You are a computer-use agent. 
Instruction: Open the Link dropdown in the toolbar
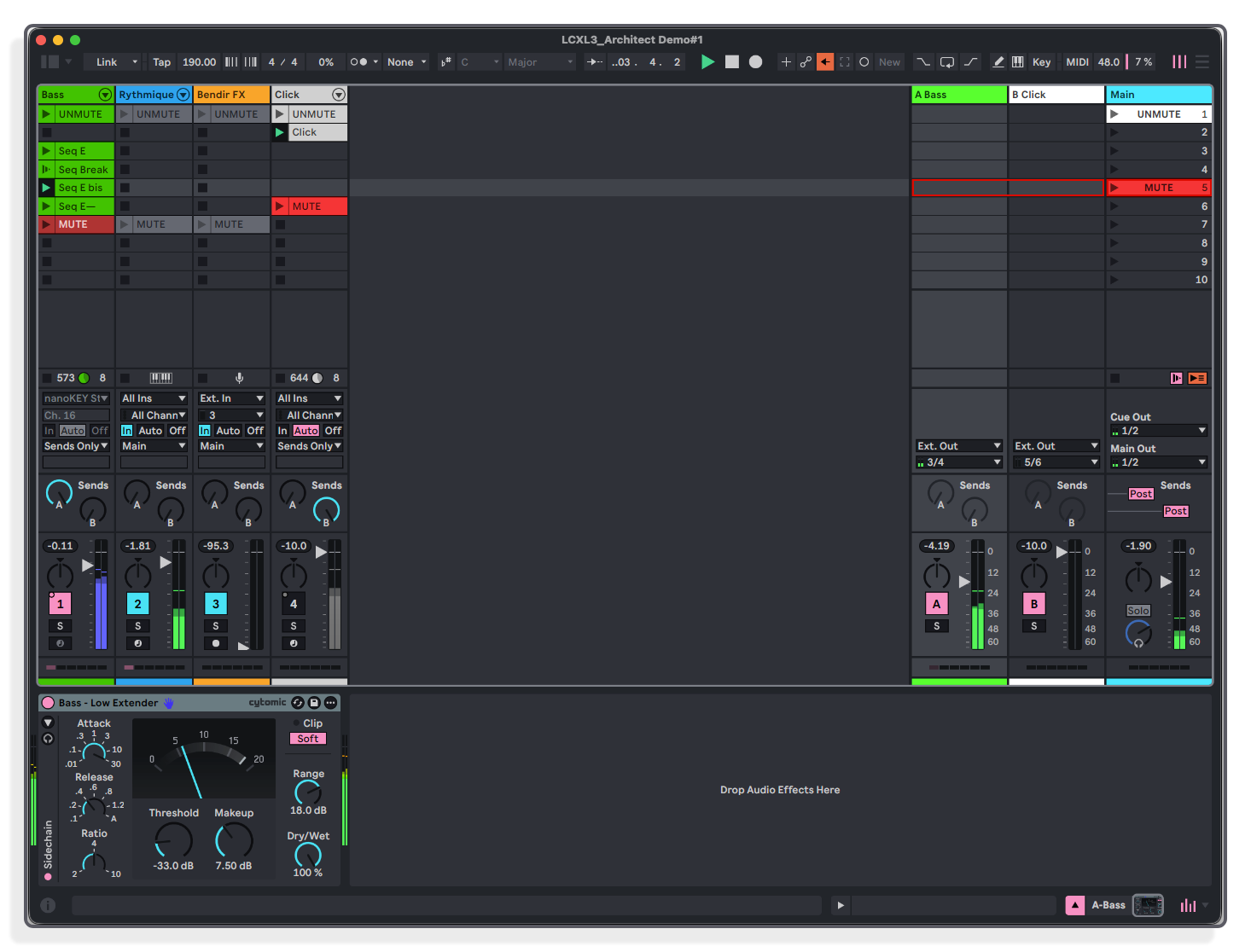(113, 61)
